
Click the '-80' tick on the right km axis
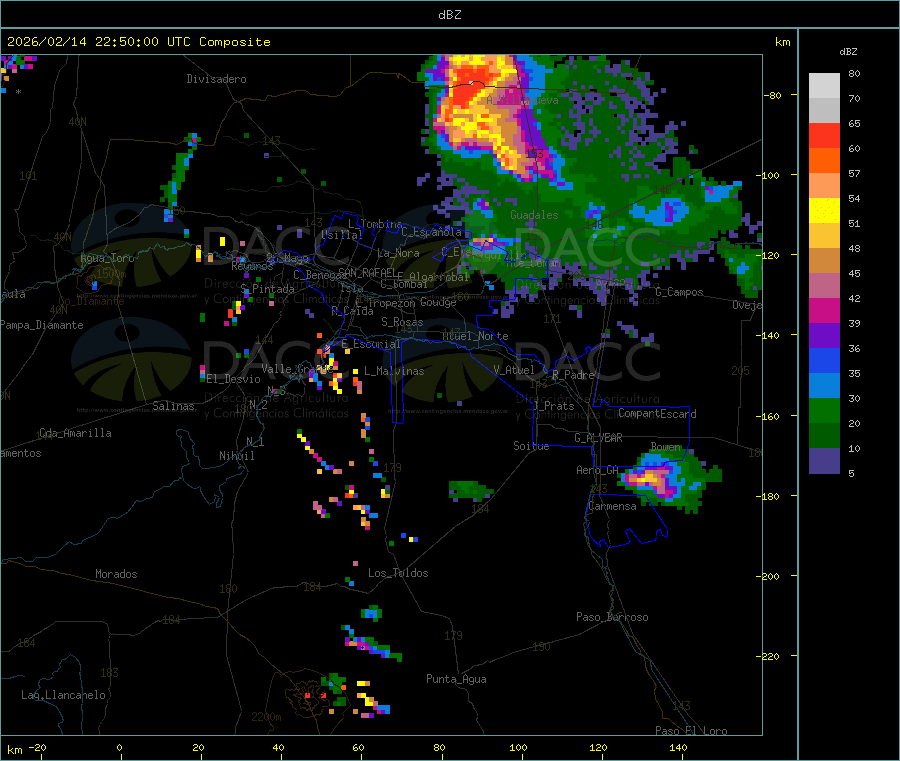coord(773,95)
